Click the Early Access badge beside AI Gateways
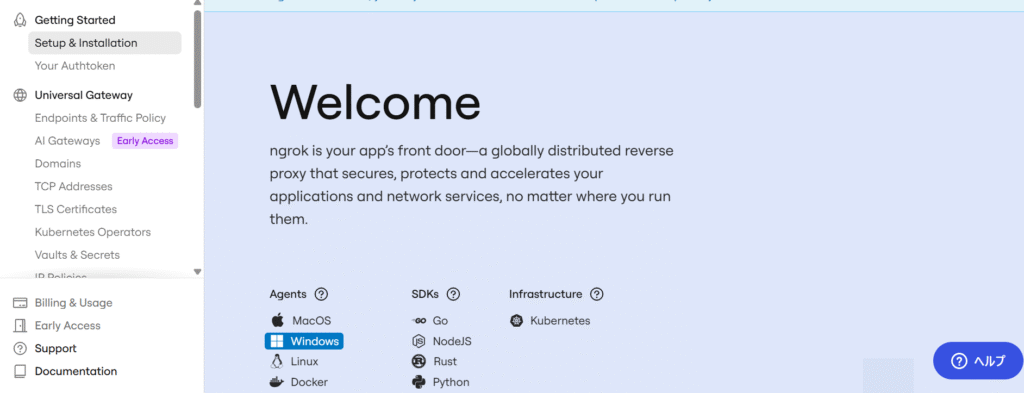The height and width of the screenshot is (393, 1024). pyautogui.click(x=145, y=141)
